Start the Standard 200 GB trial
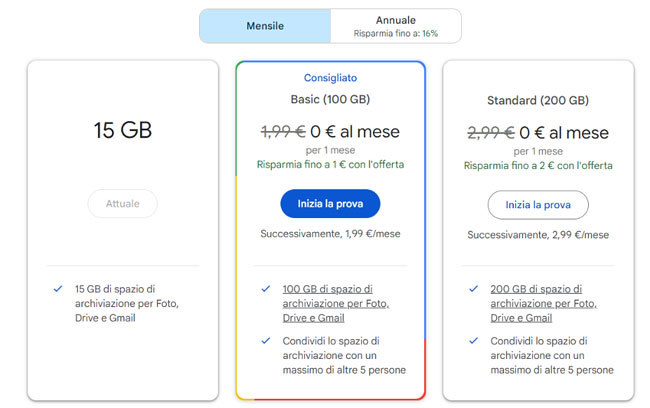 538,204
